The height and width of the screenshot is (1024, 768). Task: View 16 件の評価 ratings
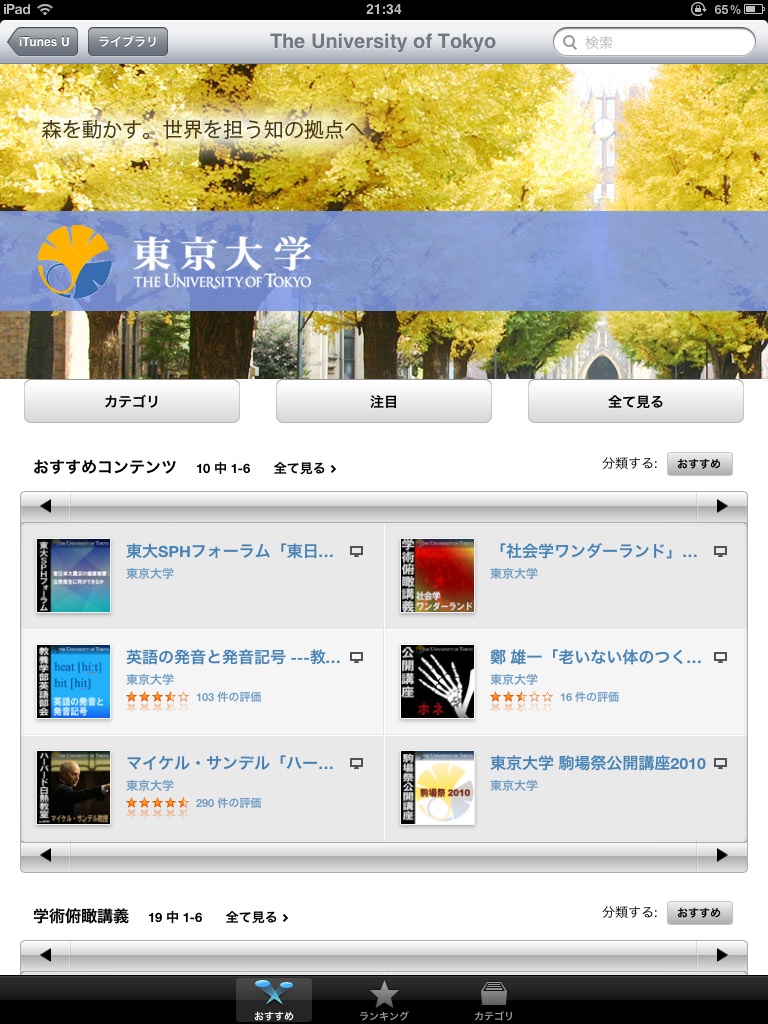pos(590,697)
